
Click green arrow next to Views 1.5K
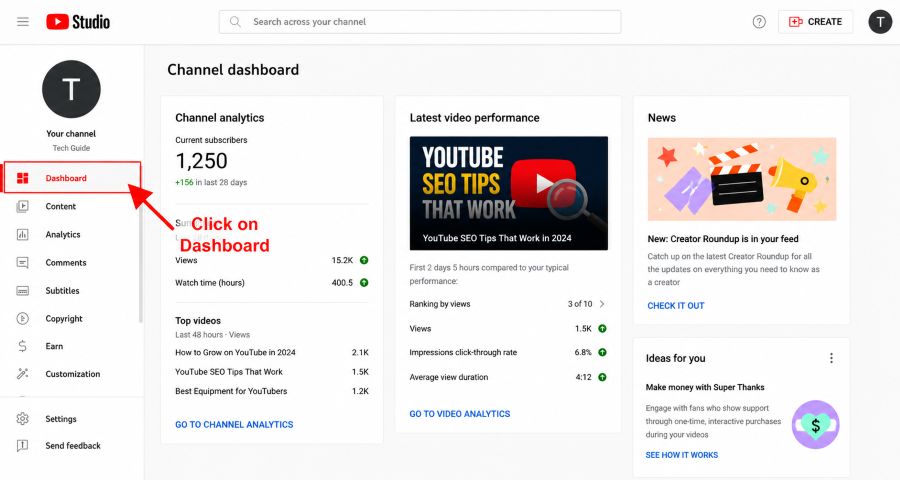pos(602,328)
